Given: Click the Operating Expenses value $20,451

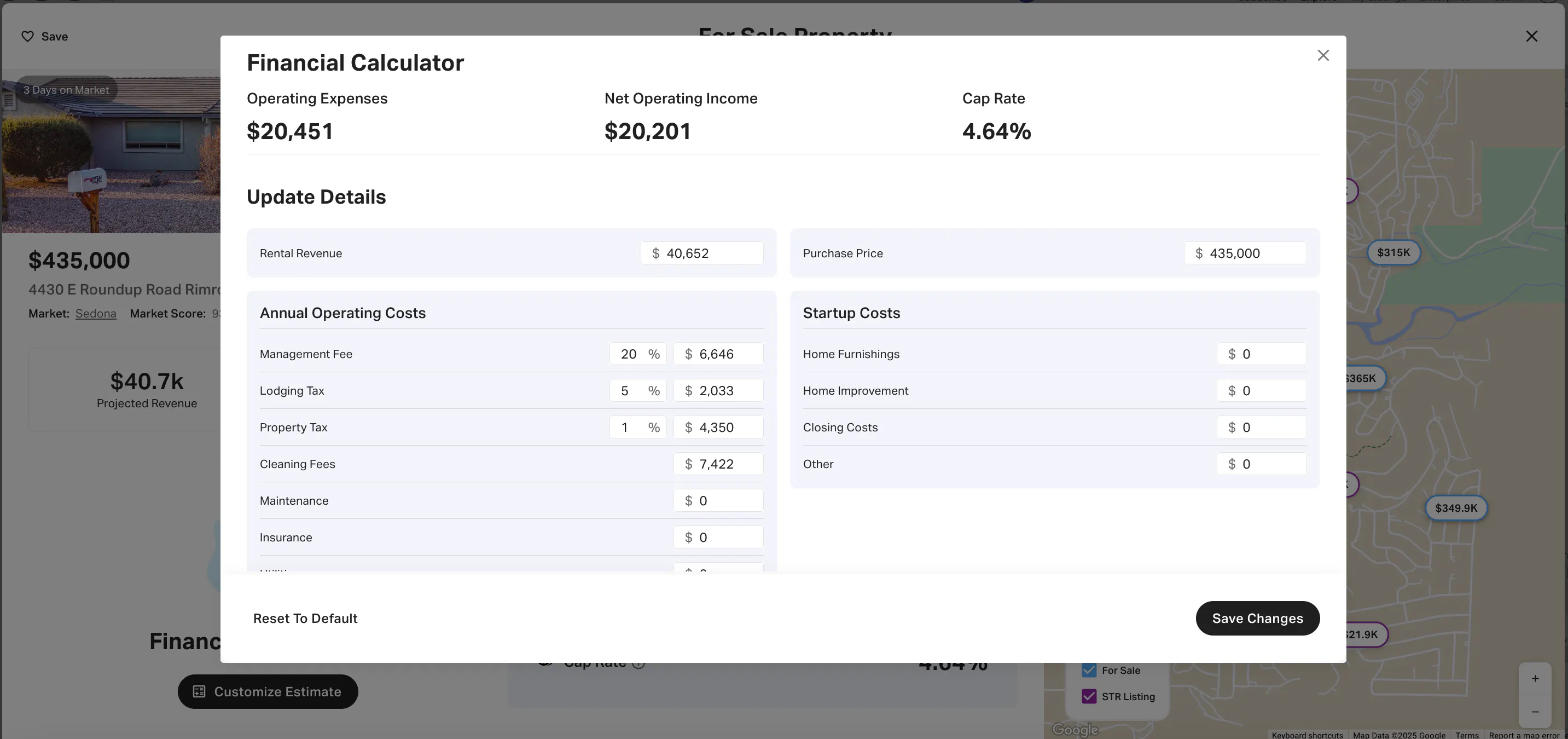Looking at the screenshot, I should [290, 131].
